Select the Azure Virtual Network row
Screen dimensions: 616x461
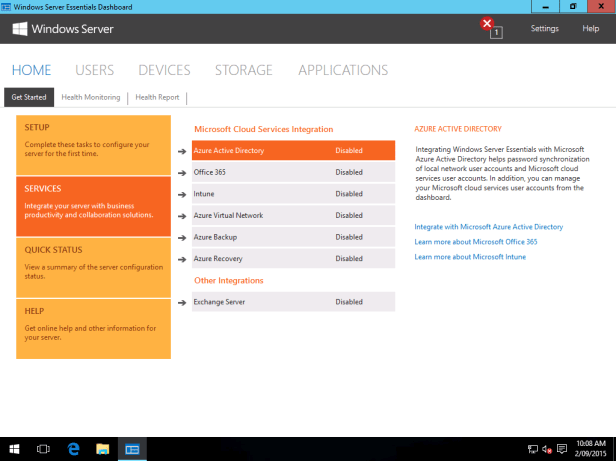coord(293,215)
